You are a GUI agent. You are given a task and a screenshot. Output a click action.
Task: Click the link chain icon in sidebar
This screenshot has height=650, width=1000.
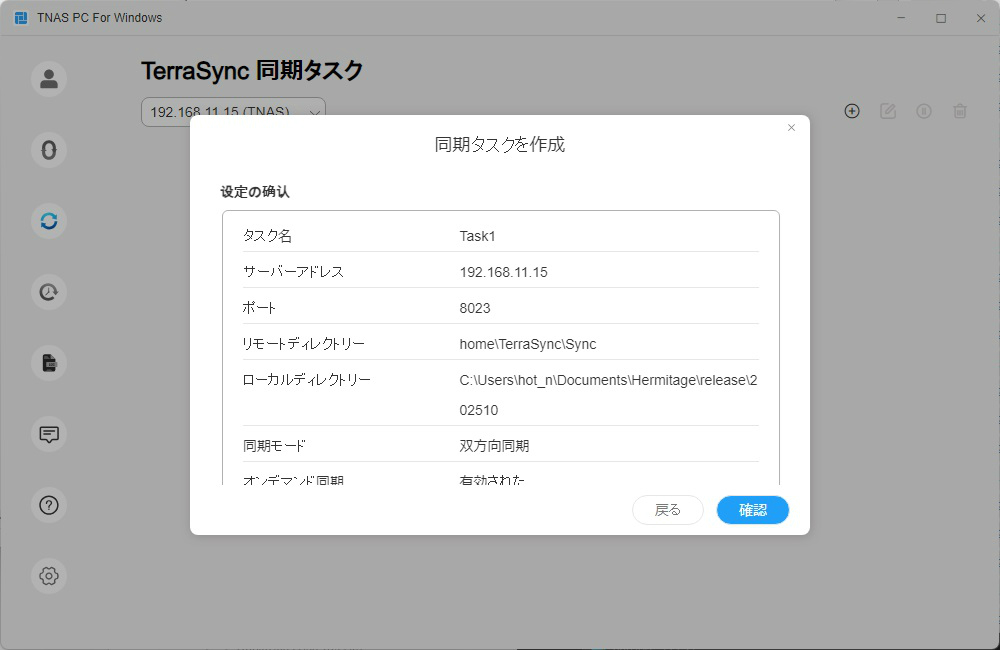[x=49, y=150]
